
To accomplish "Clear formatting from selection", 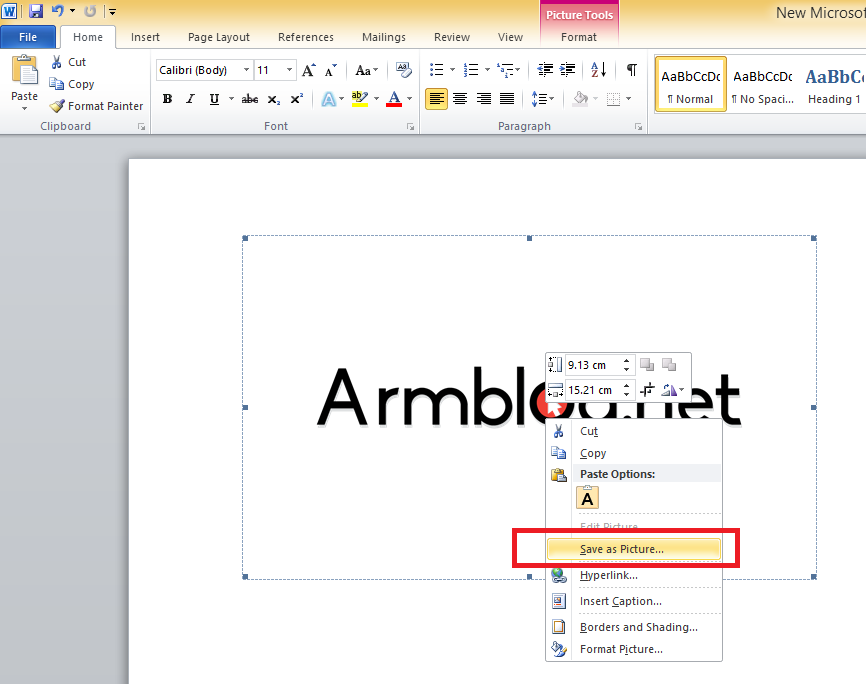I will click(404, 70).
